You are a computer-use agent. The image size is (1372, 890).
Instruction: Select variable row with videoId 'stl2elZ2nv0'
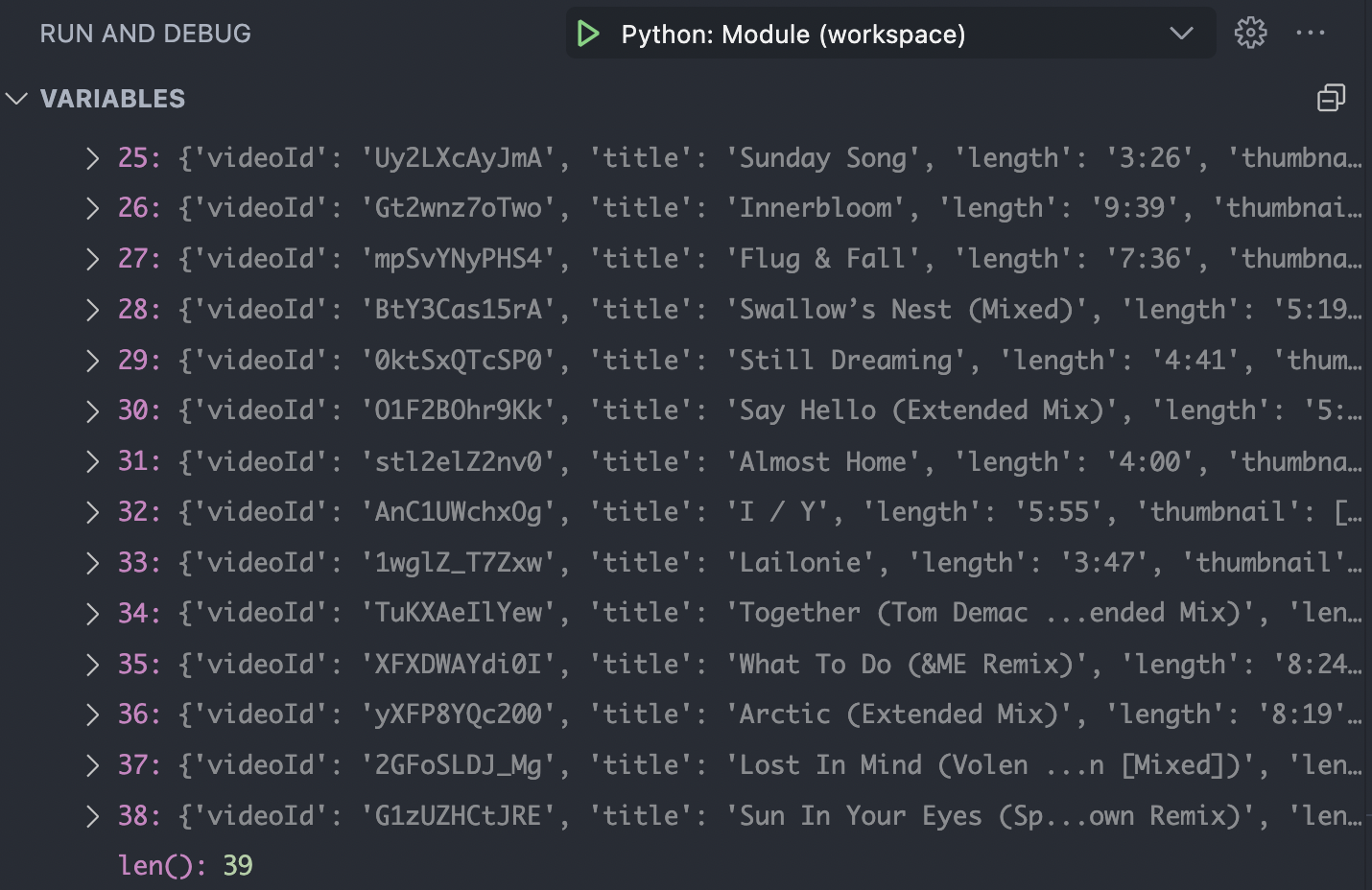tap(684, 462)
